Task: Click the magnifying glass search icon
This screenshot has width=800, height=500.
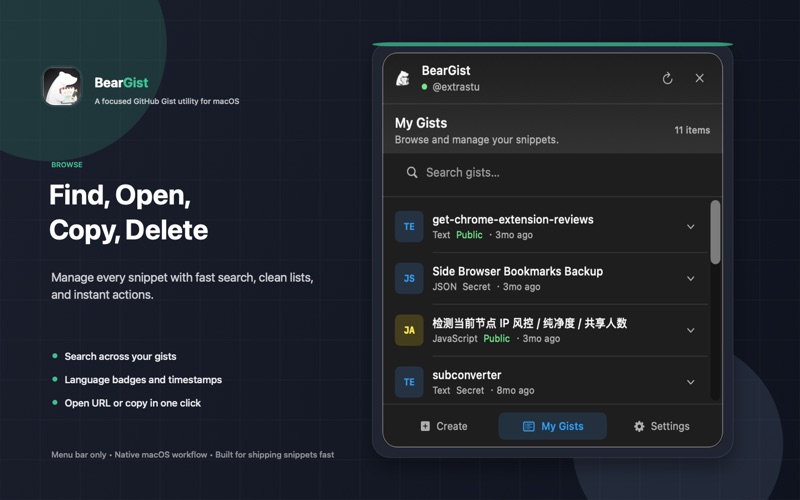Action: pos(412,172)
